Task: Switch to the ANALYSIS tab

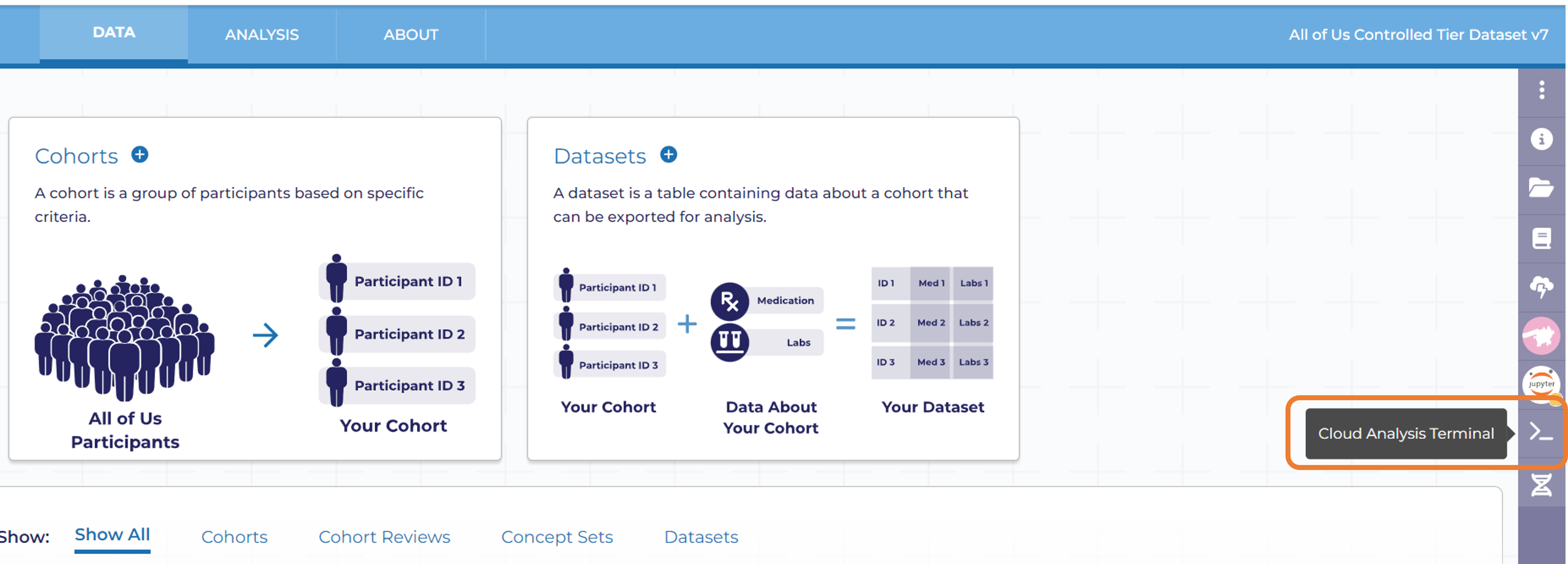Action: point(262,35)
